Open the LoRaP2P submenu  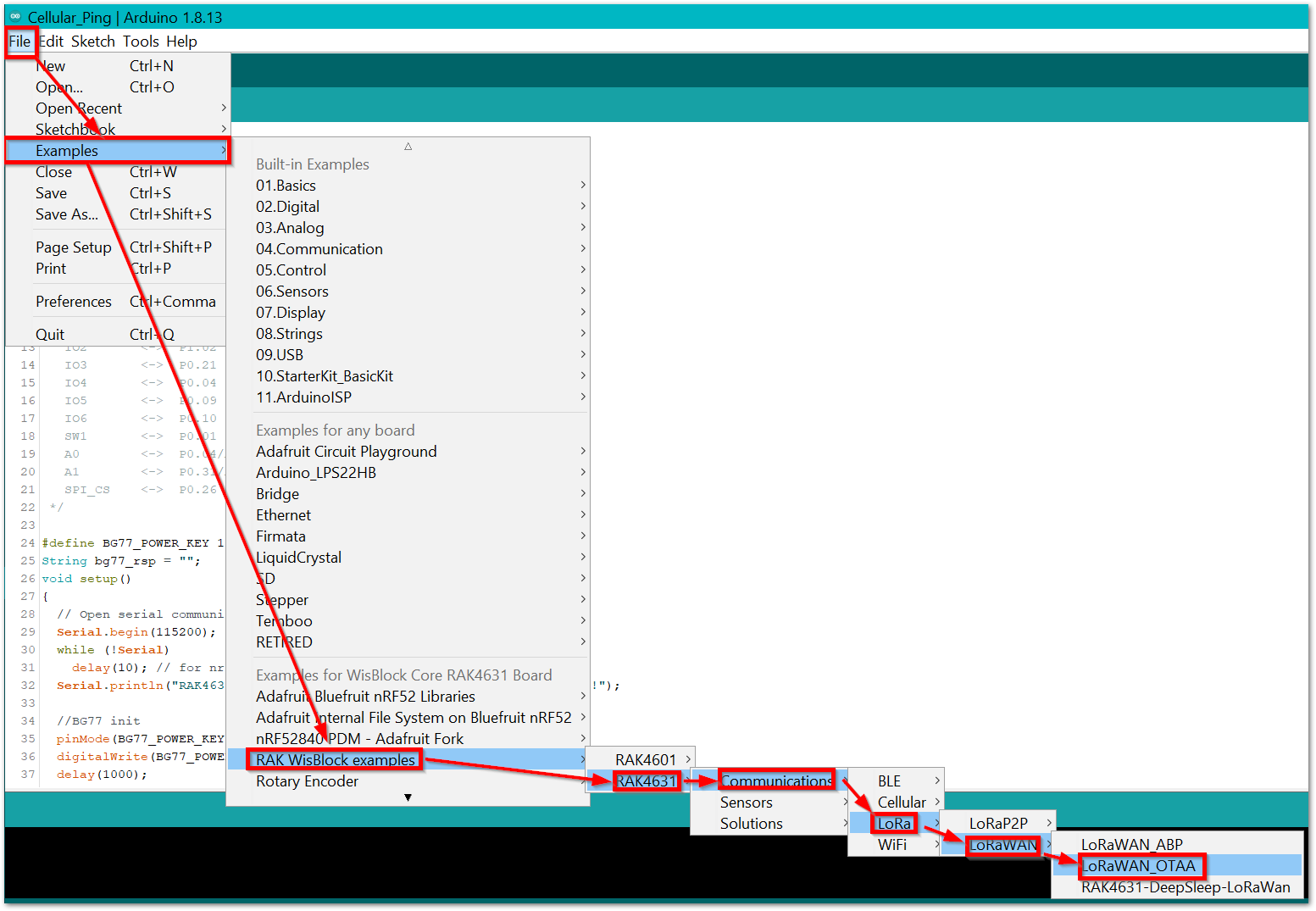click(x=997, y=824)
